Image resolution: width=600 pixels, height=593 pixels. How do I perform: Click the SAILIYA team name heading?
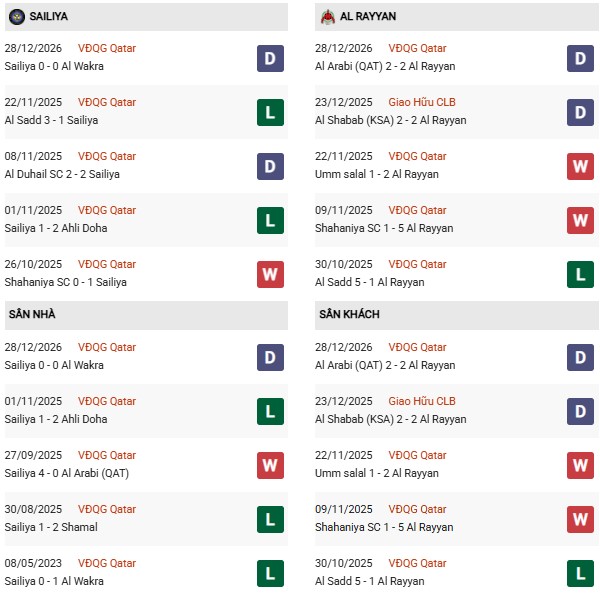(x=50, y=16)
